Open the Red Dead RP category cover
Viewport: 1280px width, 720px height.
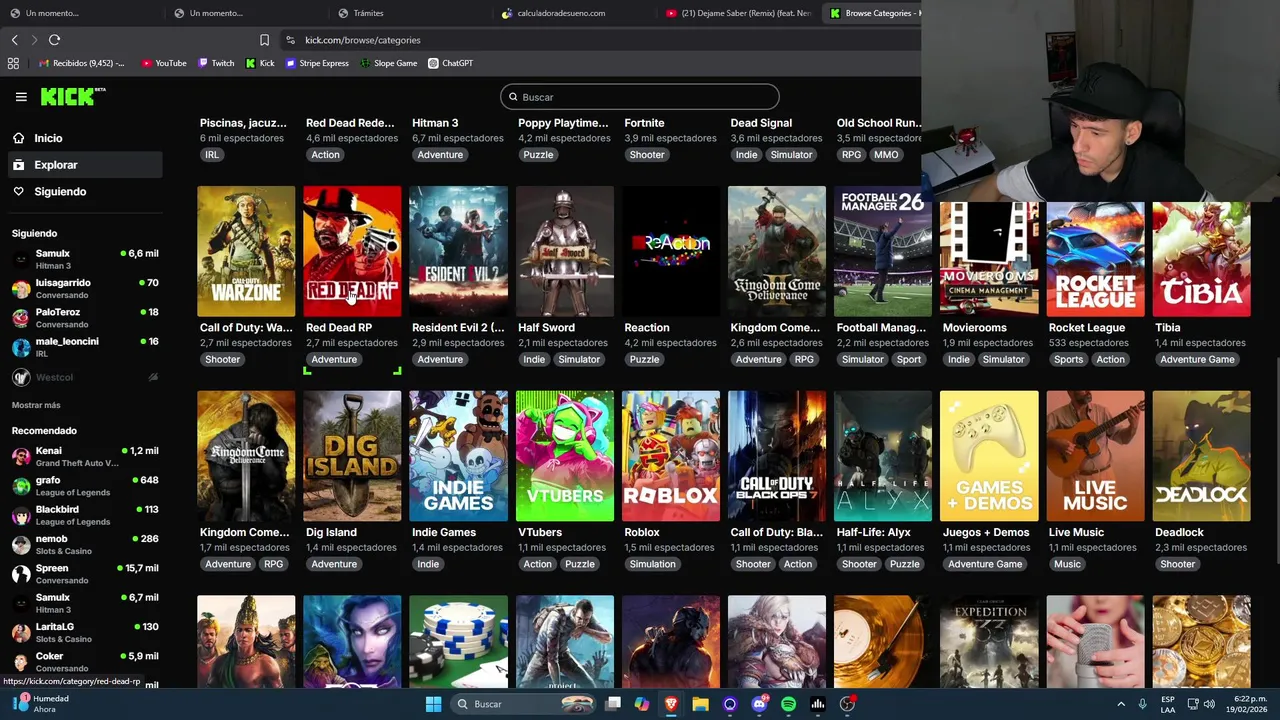pyautogui.click(x=352, y=251)
